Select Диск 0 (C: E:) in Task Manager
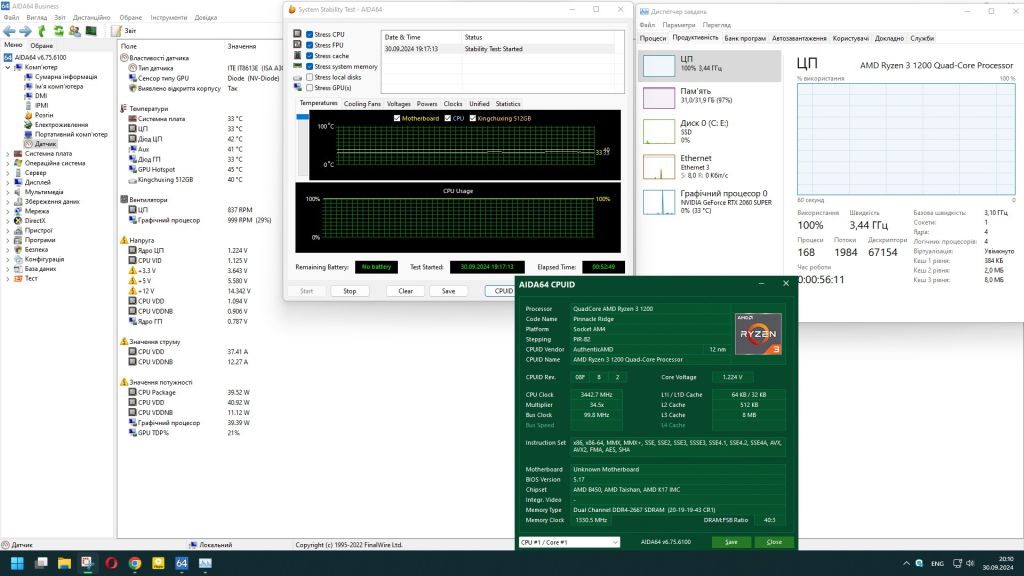Screen dimensions: 1024x576 pyautogui.click(x=709, y=131)
